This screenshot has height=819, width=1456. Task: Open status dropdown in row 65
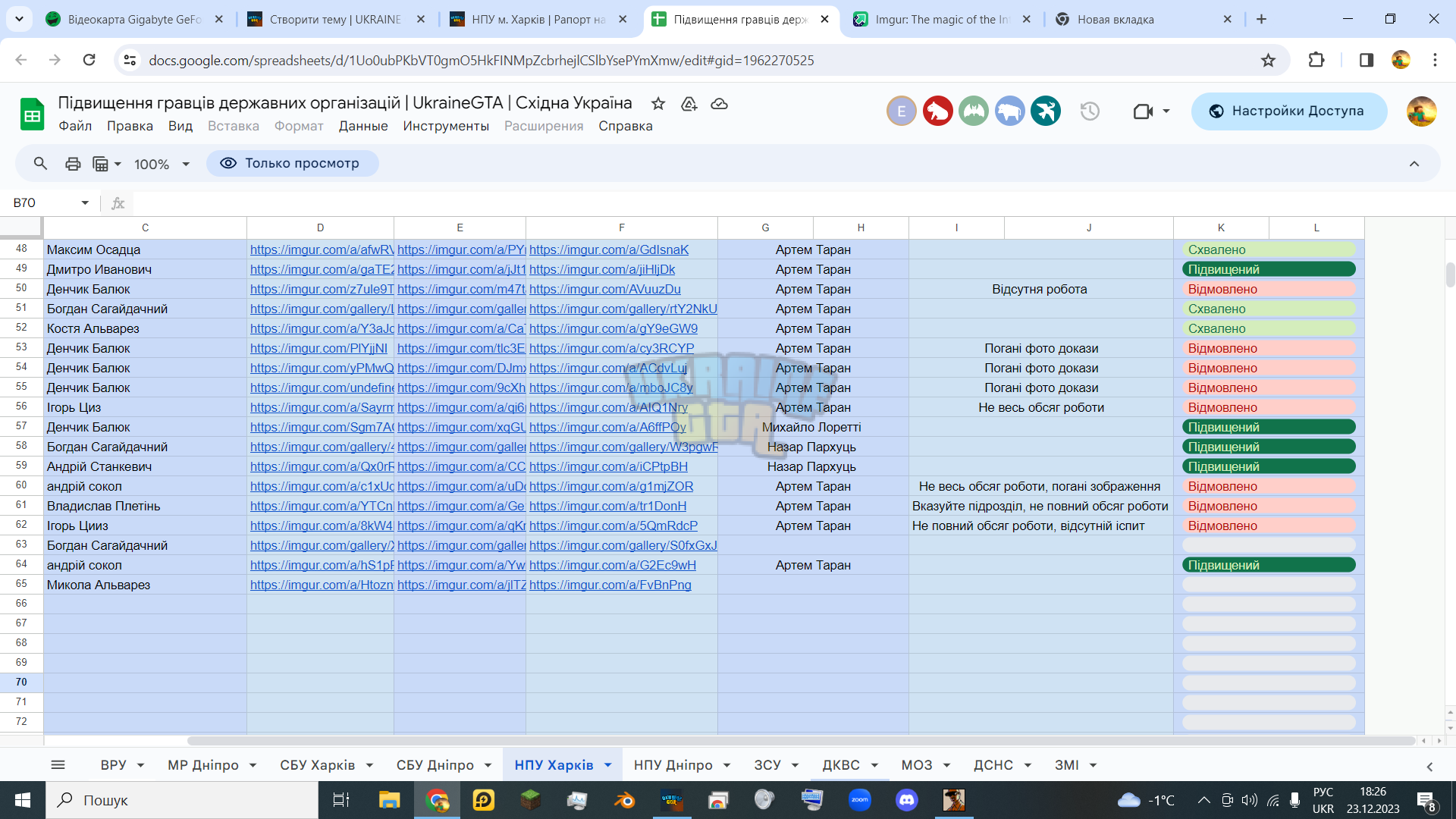tap(1269, 585)
